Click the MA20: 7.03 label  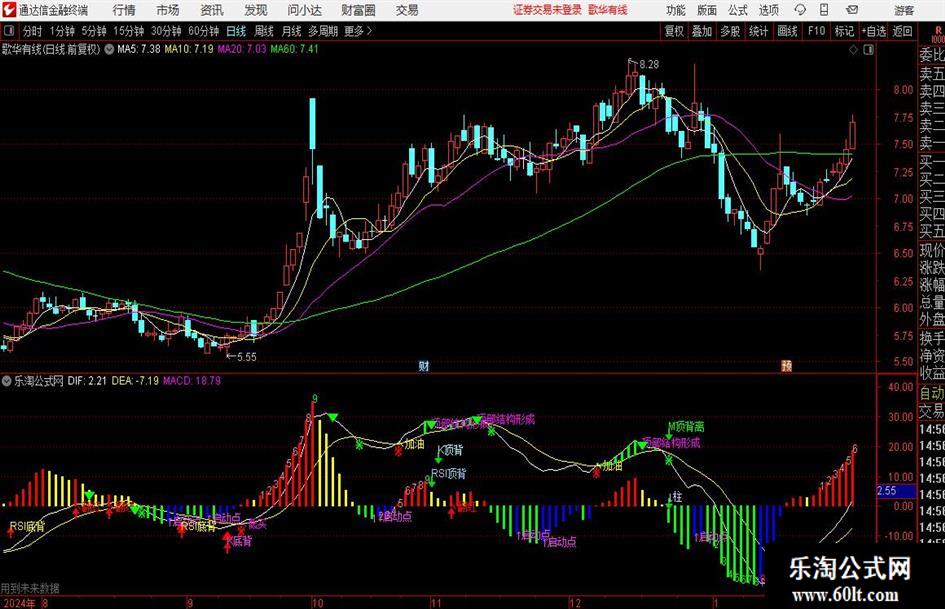(x=242, y=49)
